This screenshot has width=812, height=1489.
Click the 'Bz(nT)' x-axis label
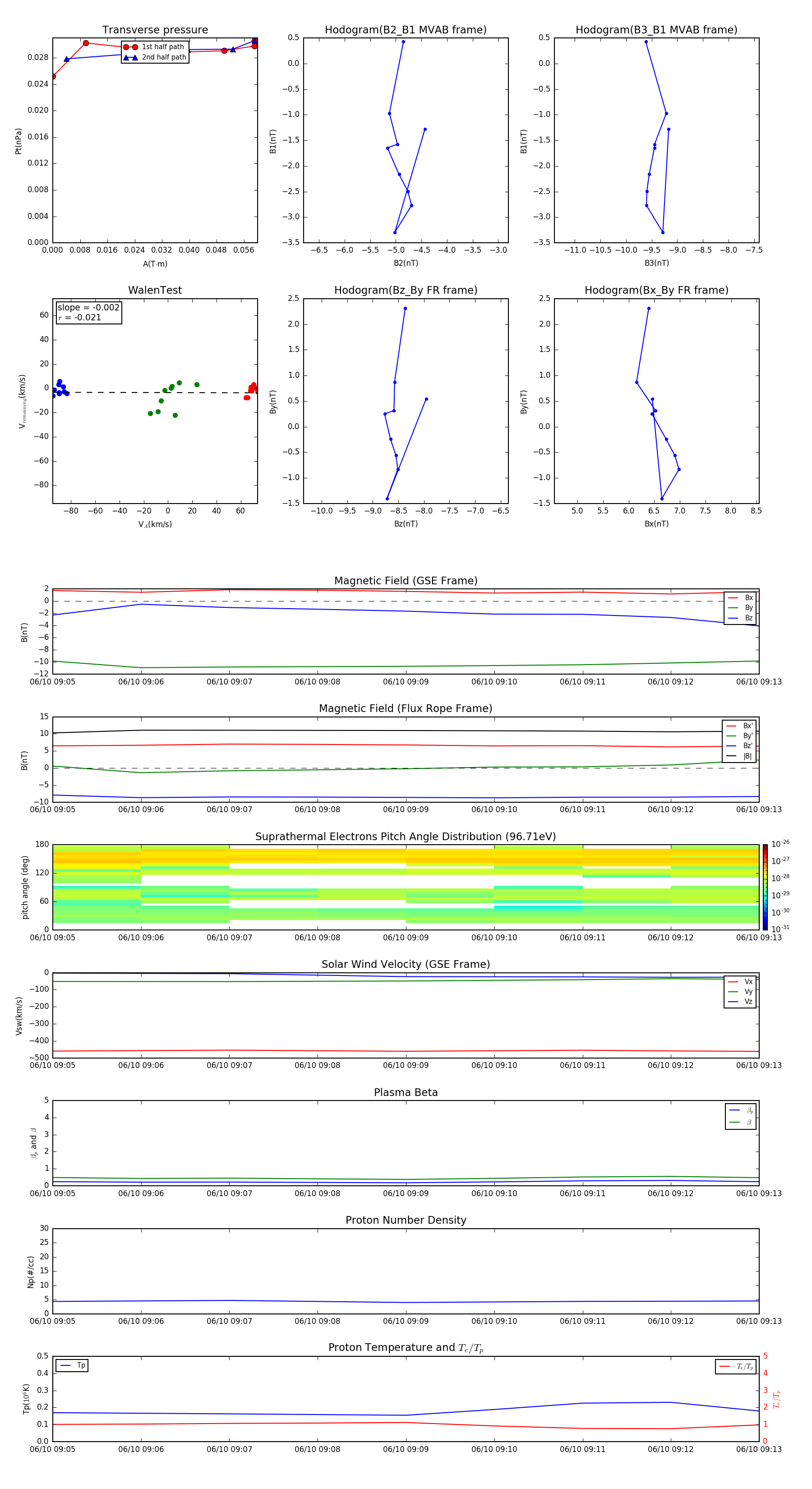406,524
